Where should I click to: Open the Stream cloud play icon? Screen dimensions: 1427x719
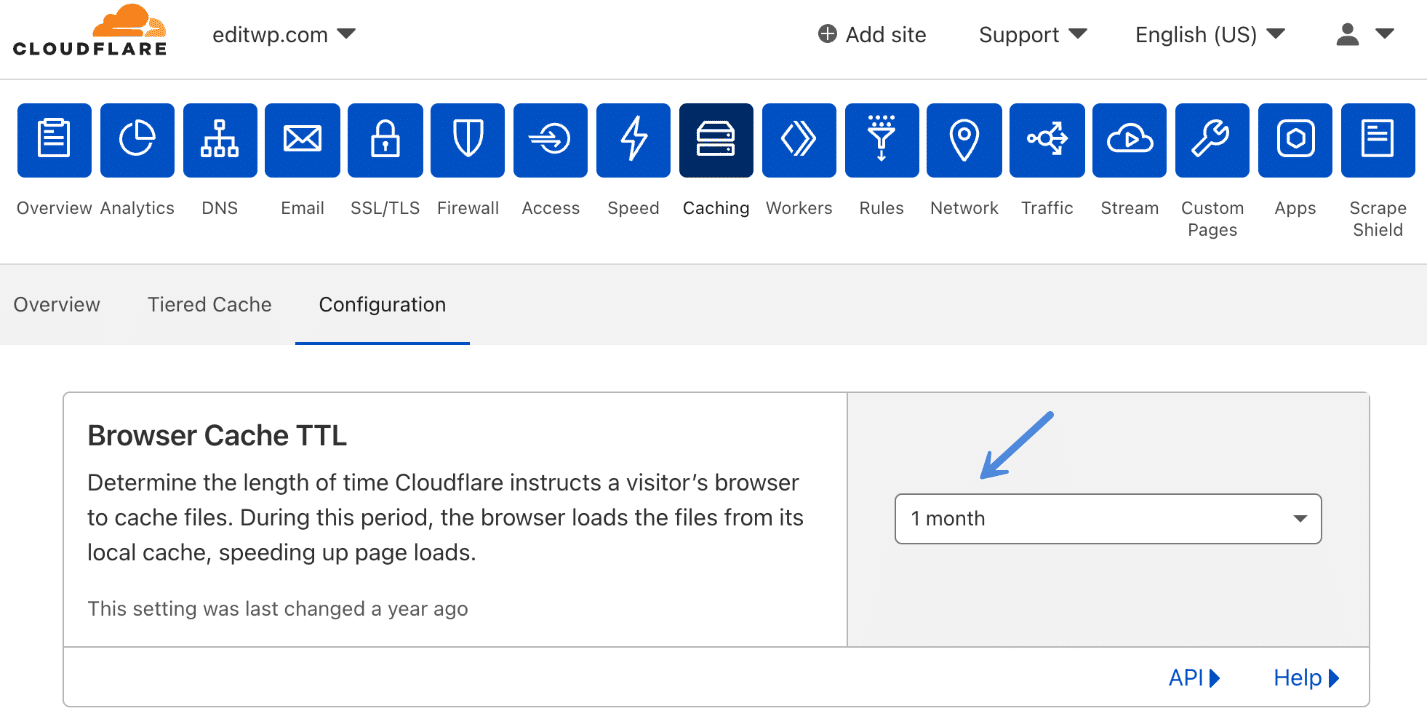tap(1129, 141)
